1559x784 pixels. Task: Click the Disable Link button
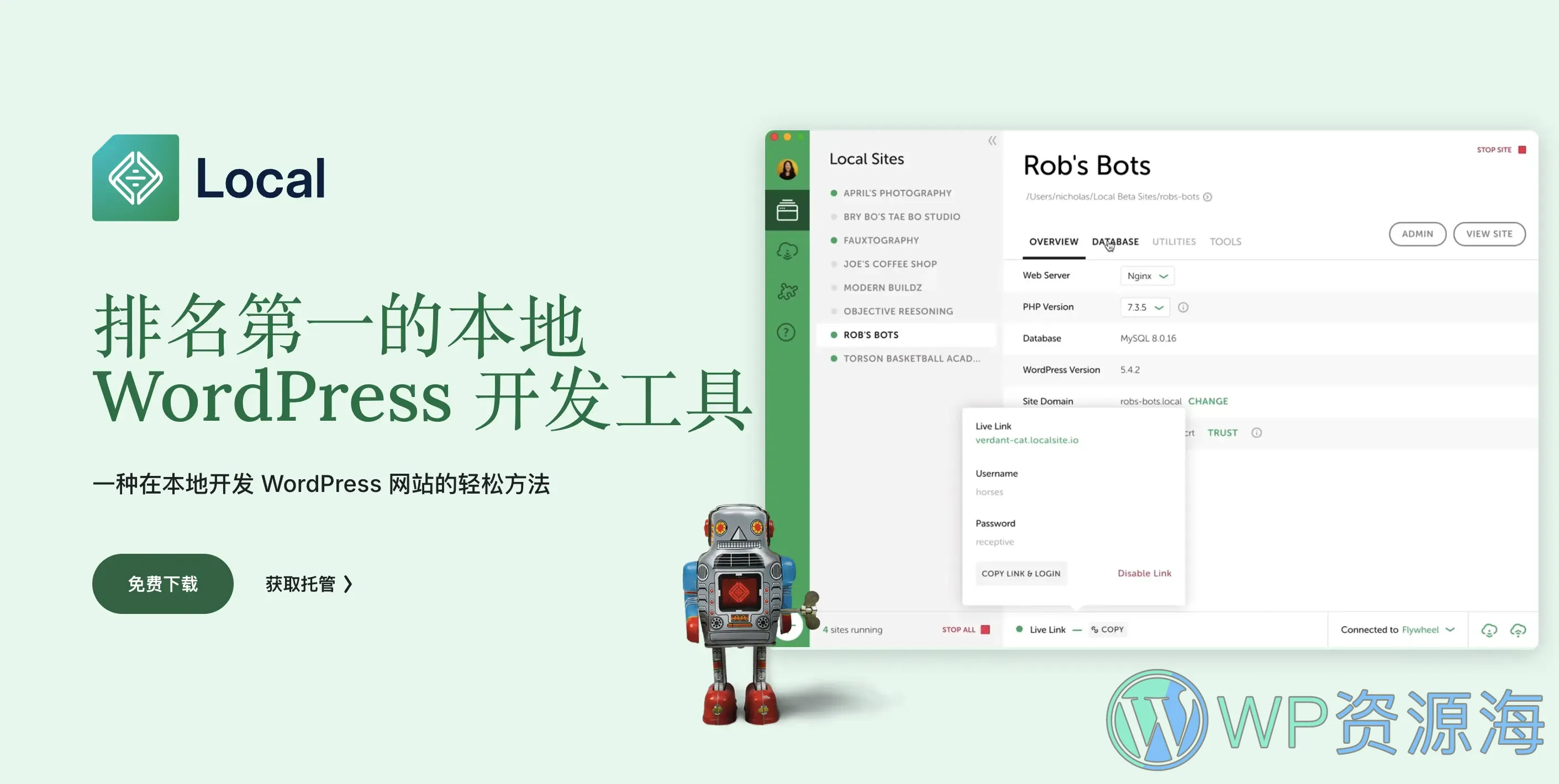pyautogui.click(x=1144, y=572)
